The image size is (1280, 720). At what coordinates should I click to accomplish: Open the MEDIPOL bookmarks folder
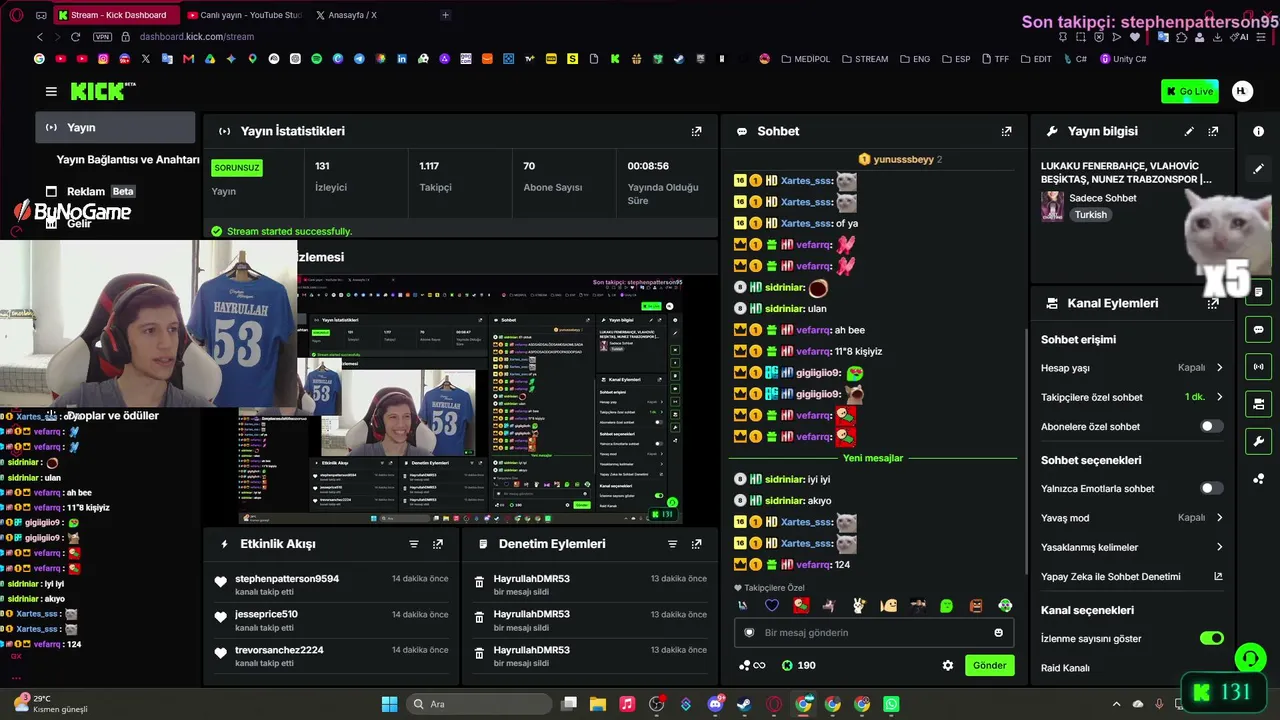806,59
